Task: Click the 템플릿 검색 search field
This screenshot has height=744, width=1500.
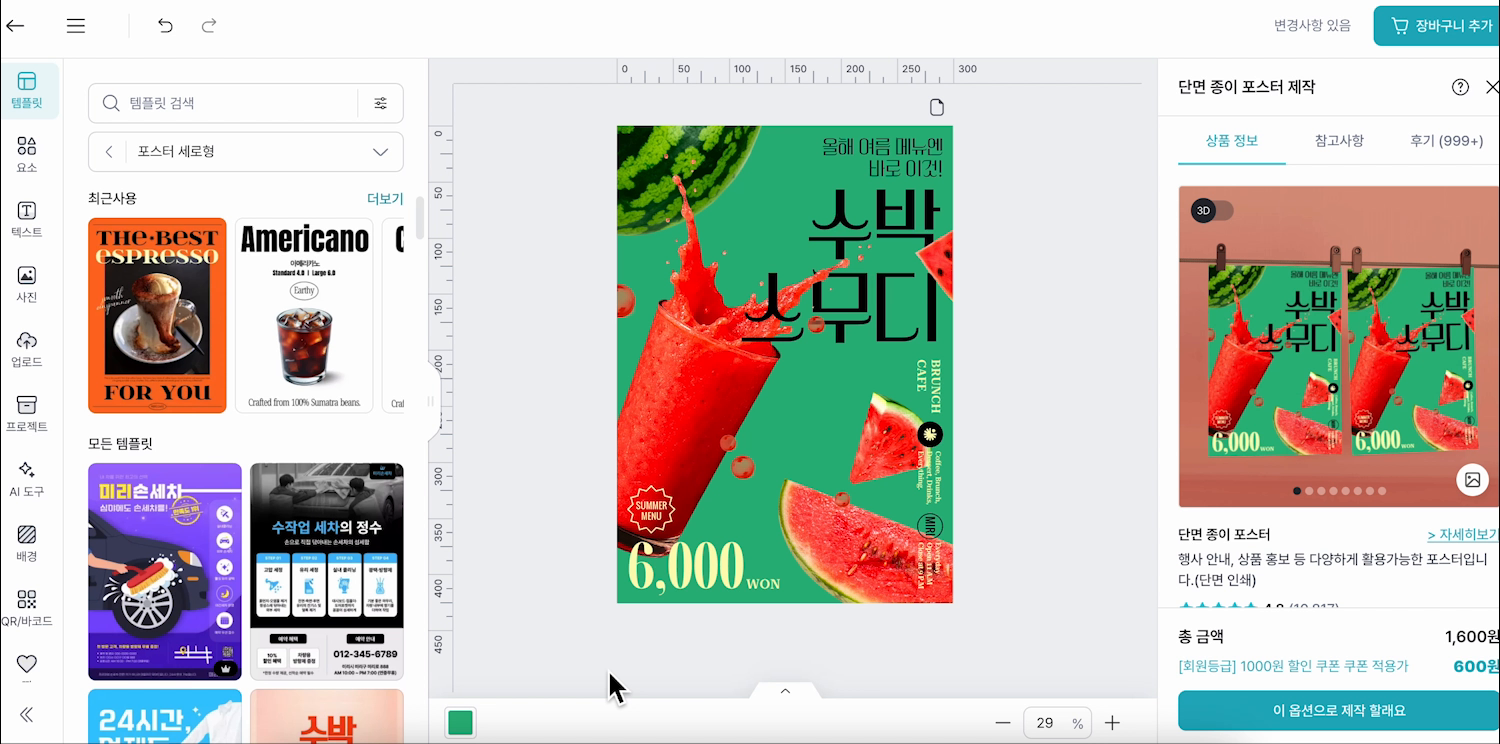Action: 238,103
